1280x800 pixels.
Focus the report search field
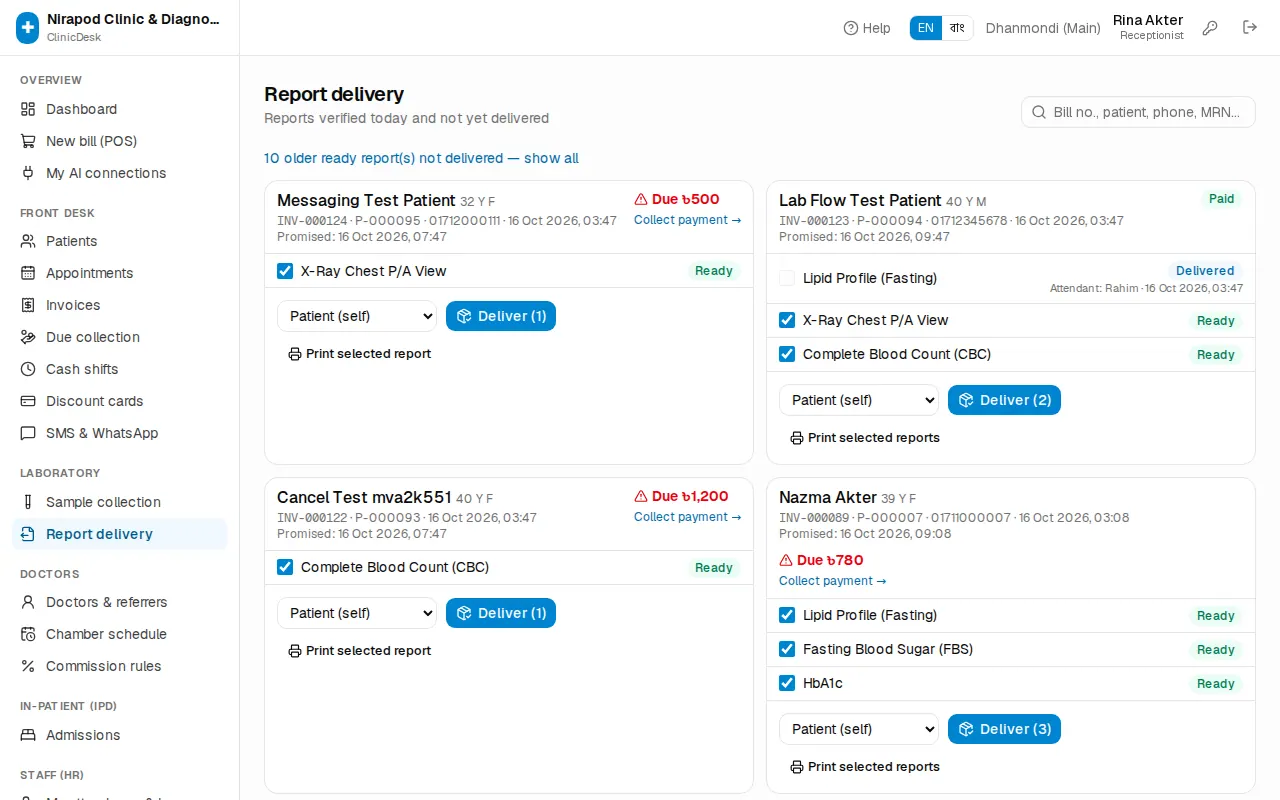(x=1138, y=112)
